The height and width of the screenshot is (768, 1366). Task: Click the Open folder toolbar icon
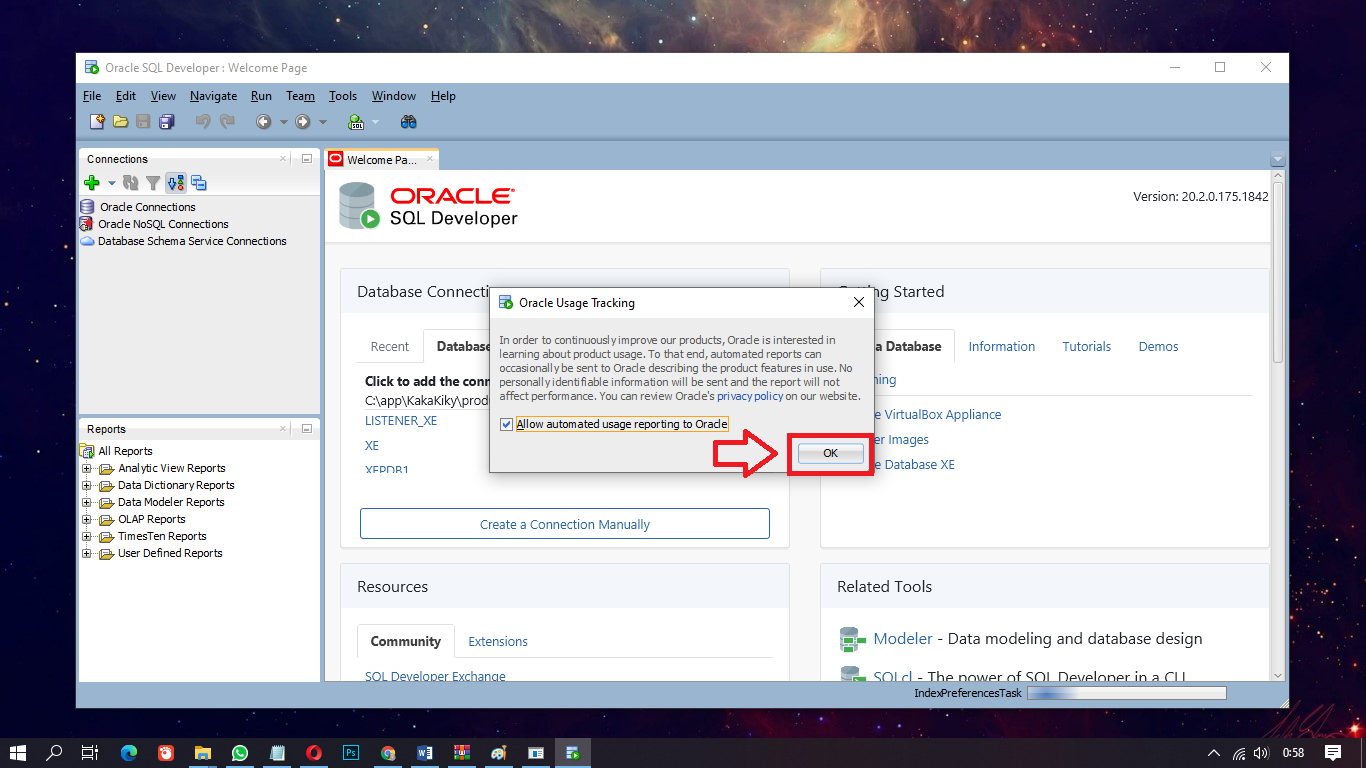pyautogui.click(x=120, y=122)
